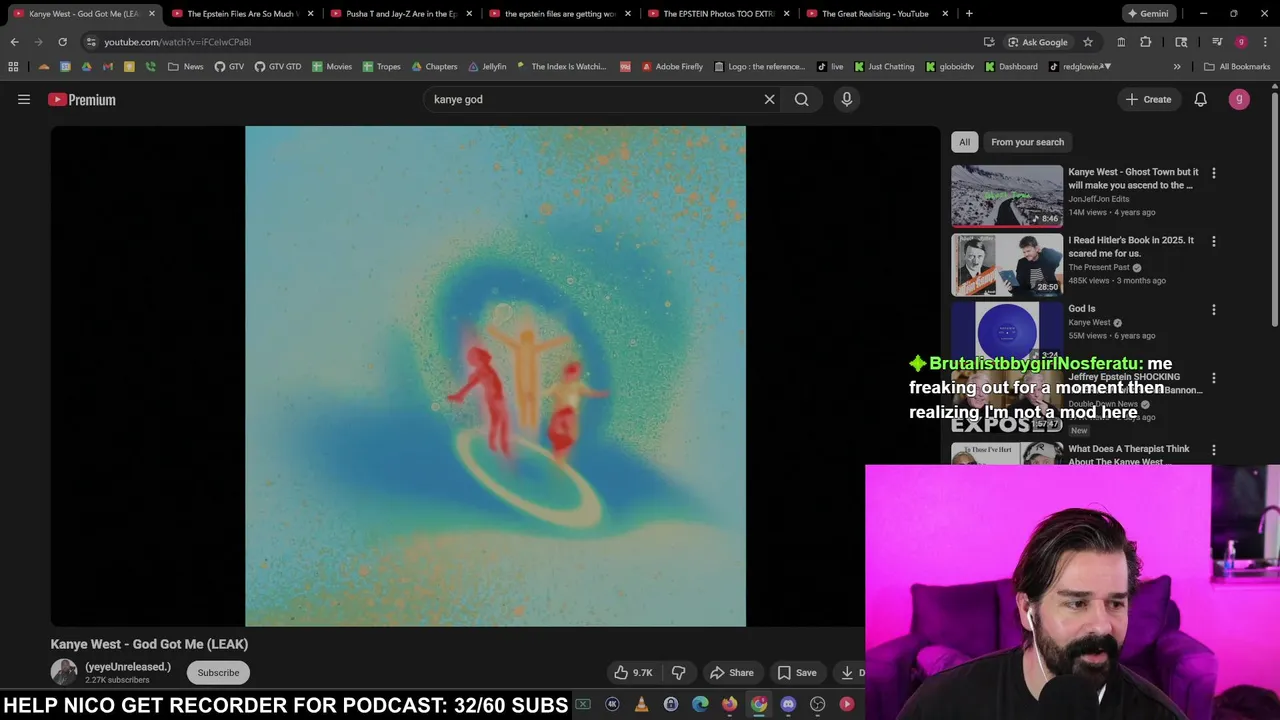Open the Tropes bookmark
Image resolution: width=1280 pixels, height=720 pixels.
coord(382,66)
